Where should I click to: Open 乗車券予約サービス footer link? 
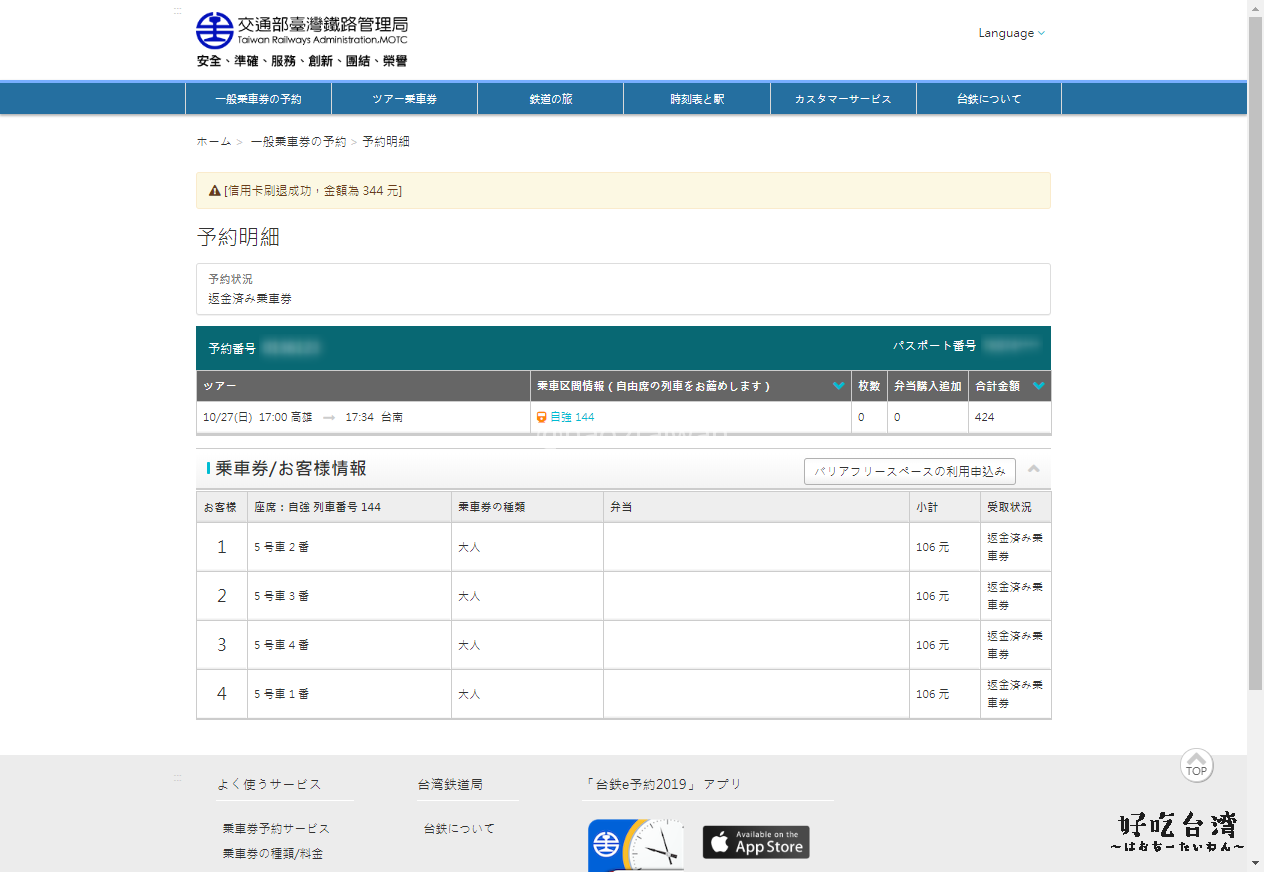pyautogui.click(x=276, y=829)
